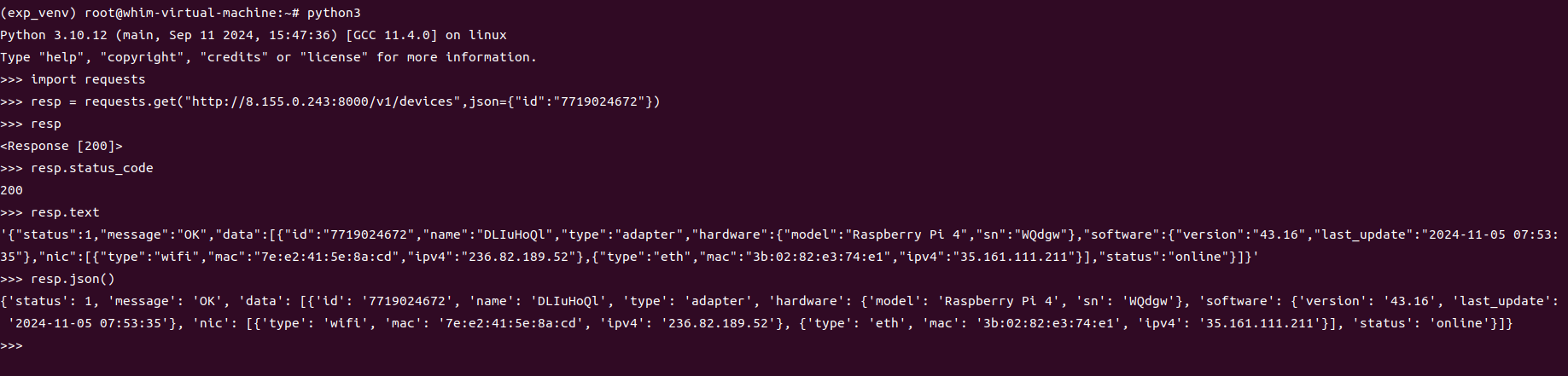The height and width of the screenshot is (376, 1568).
Task: Click the 'python3' command on the first line
Action: [334, 13]
